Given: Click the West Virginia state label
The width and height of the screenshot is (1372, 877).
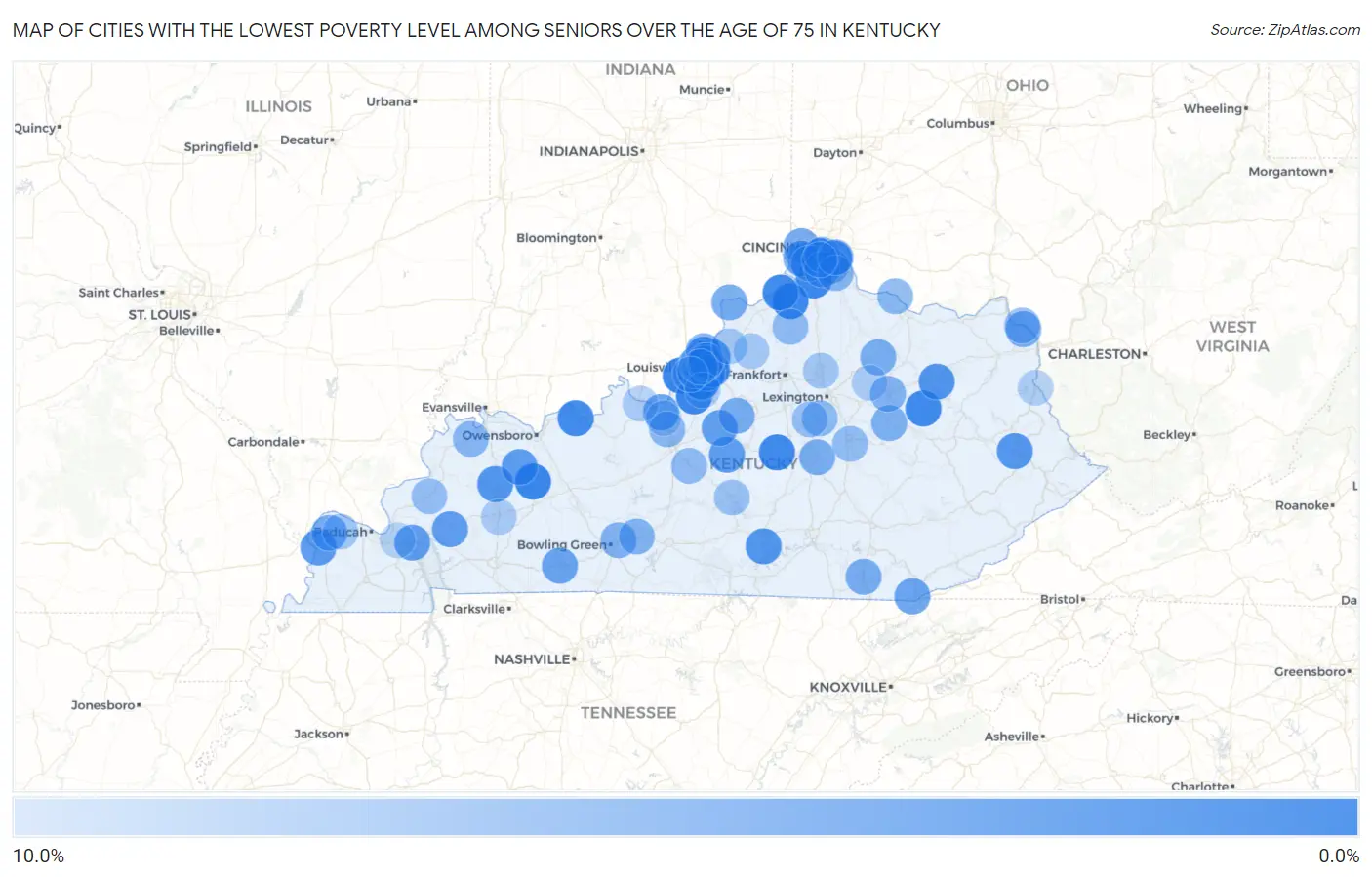Looking at the screenshot, I should pos(1232,337).
